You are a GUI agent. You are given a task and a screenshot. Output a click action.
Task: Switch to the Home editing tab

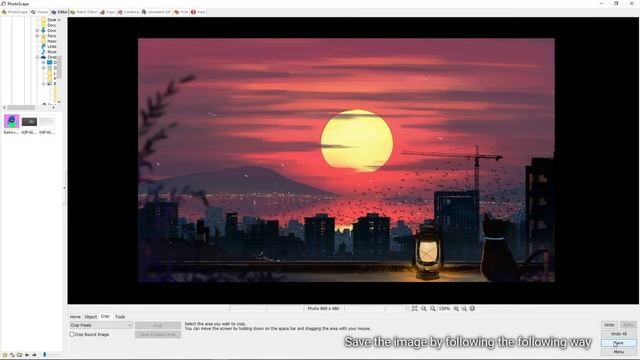tap(75, 317)
